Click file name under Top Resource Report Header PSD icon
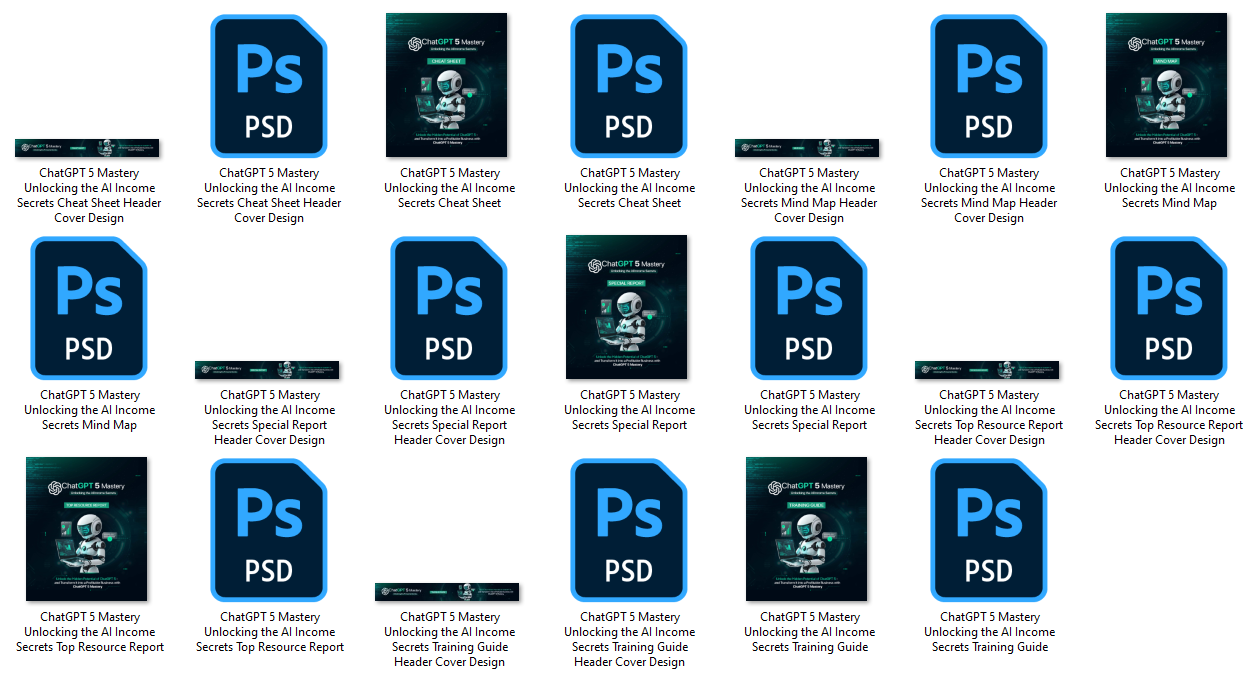 (1170, 417)
